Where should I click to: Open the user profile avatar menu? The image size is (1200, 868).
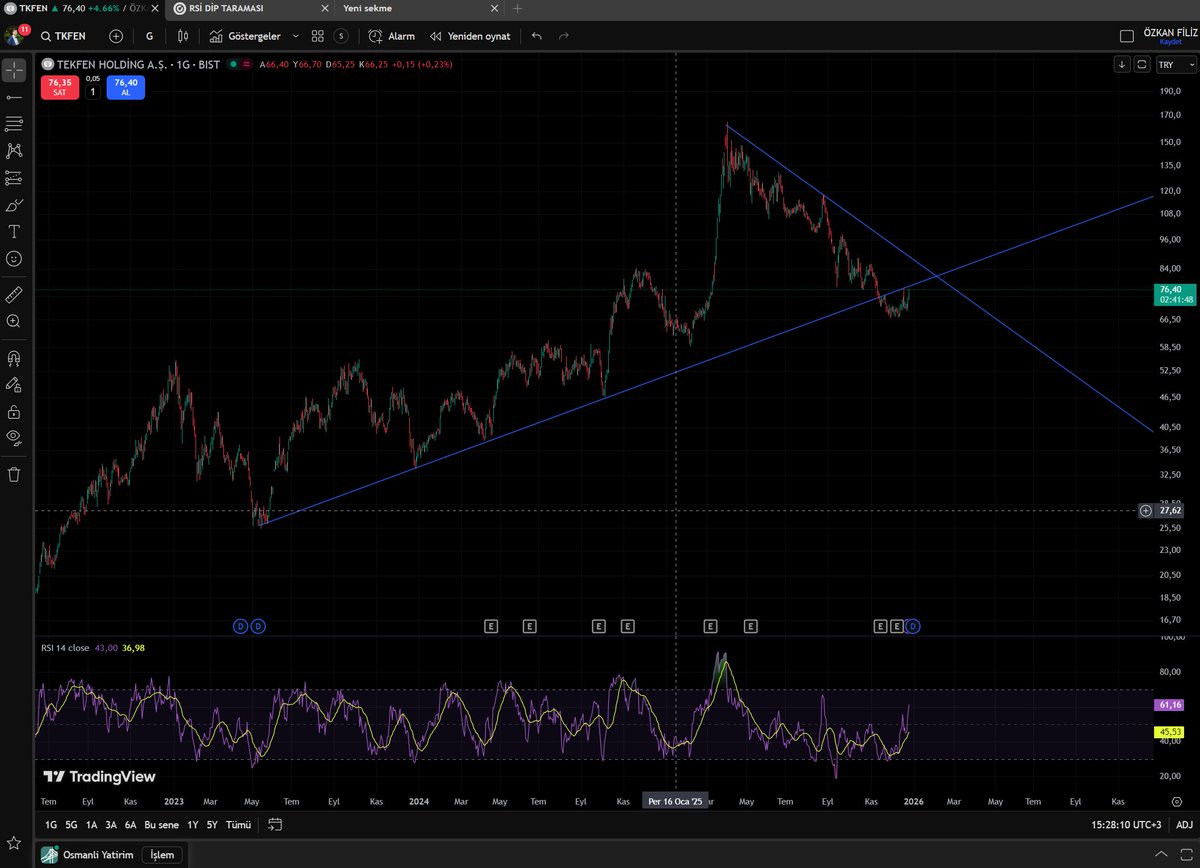tap(14, 37)
